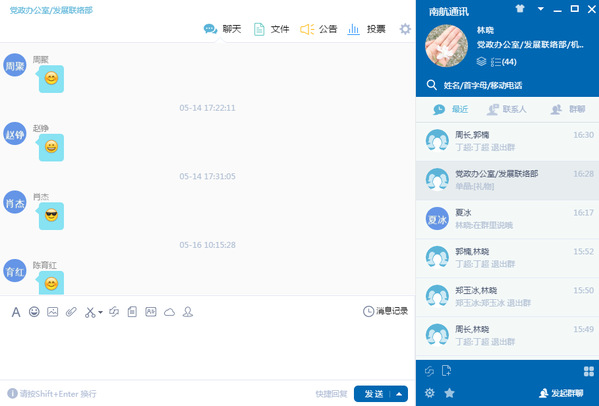Image resolution: width=599 pixels, height=406 pixels.
Task: Insert a picture using the image icon
Action: (53, 312)
